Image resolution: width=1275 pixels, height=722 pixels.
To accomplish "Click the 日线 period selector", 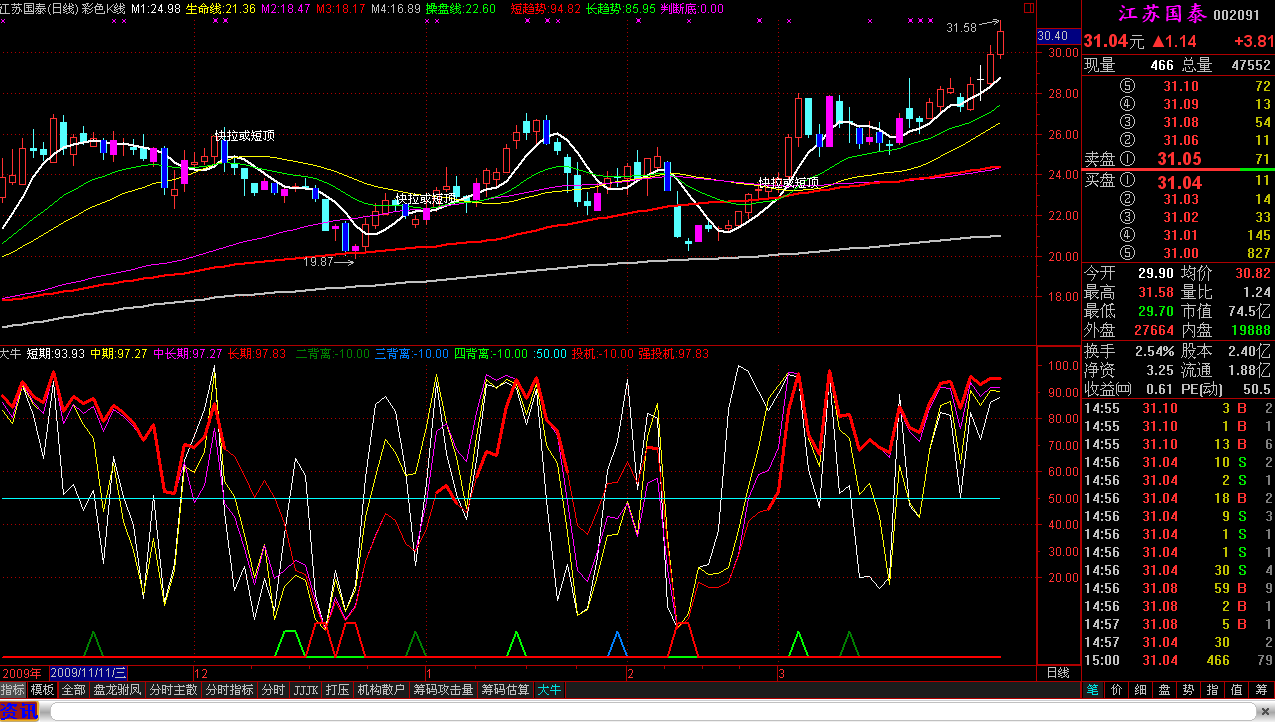I will click(1057, 673).
